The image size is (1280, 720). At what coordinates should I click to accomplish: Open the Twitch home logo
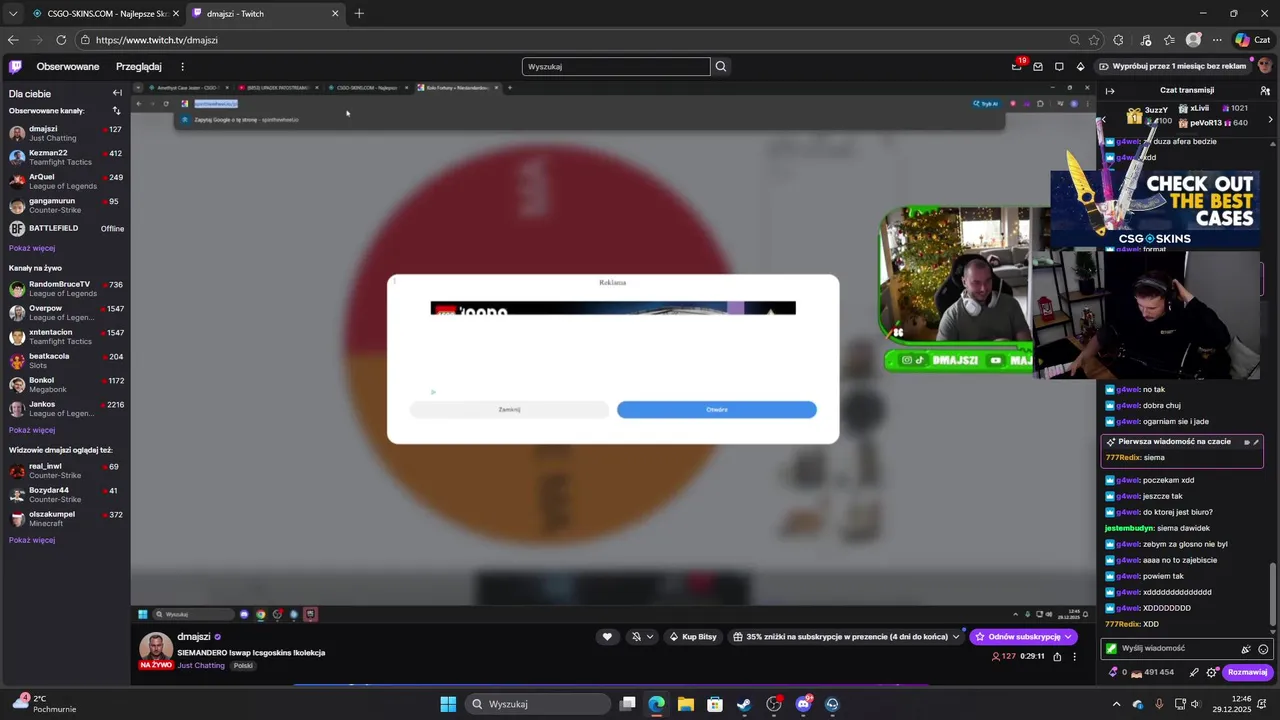pyautogui.click(x=15, y=67)
